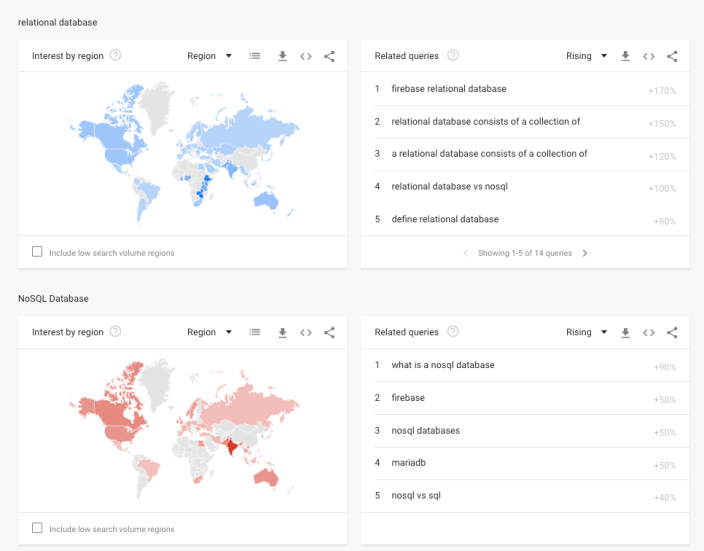The height and width of the screenshot is (551, 704).
Task: Download relational database related queries
Action: [x=626, y=56]
